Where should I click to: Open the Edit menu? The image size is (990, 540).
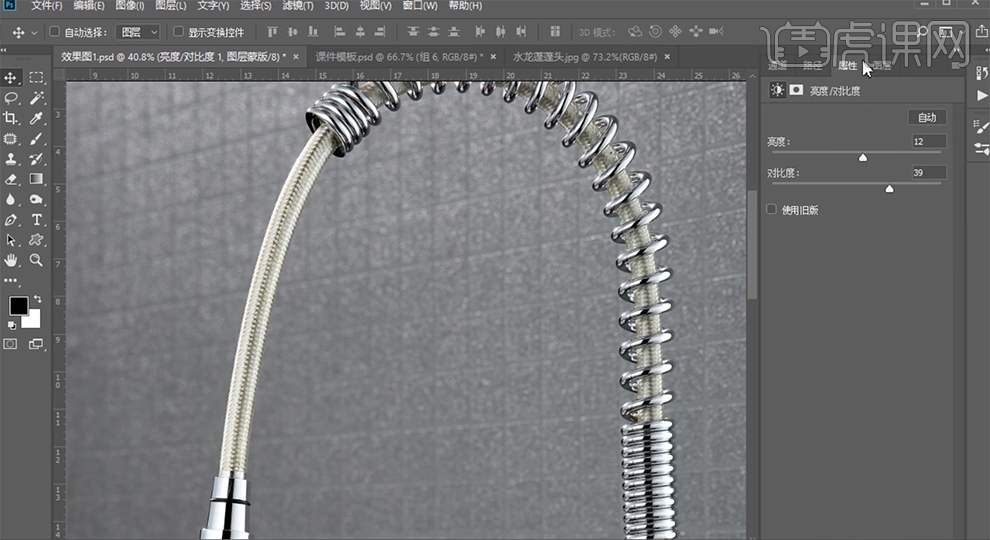[88, 6]
